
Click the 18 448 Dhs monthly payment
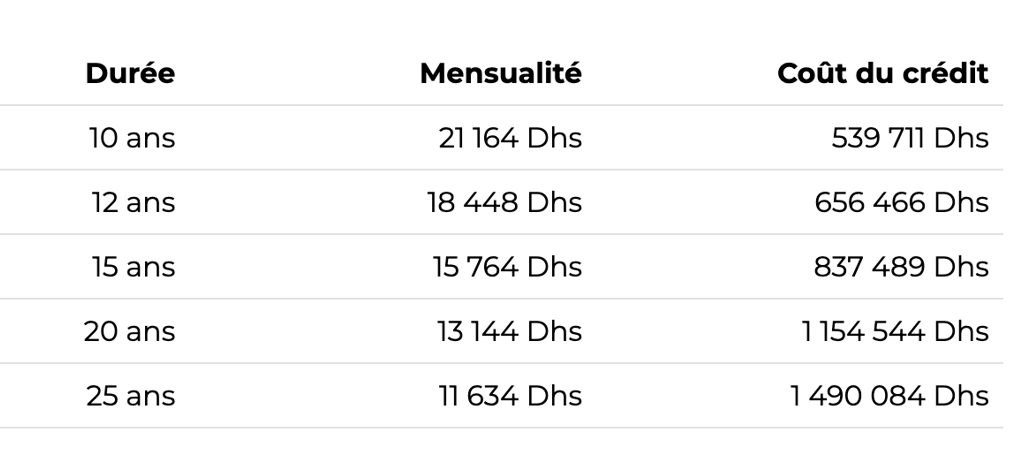[504, 202]
